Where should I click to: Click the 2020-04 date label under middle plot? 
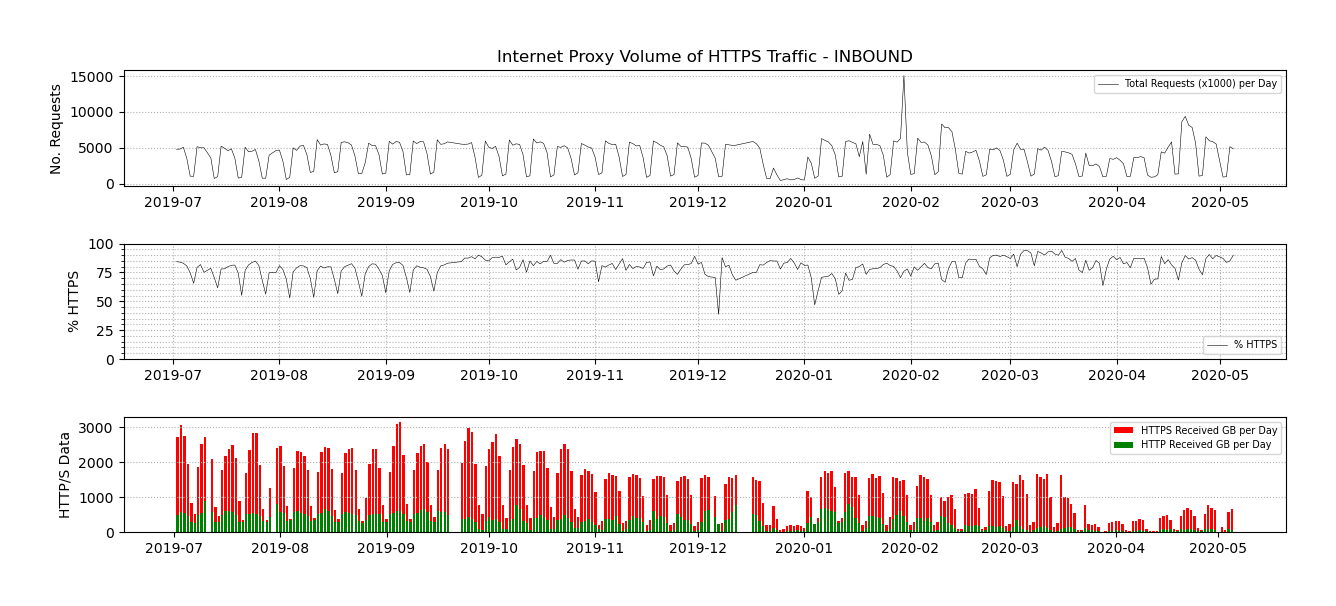[1116, 376]
